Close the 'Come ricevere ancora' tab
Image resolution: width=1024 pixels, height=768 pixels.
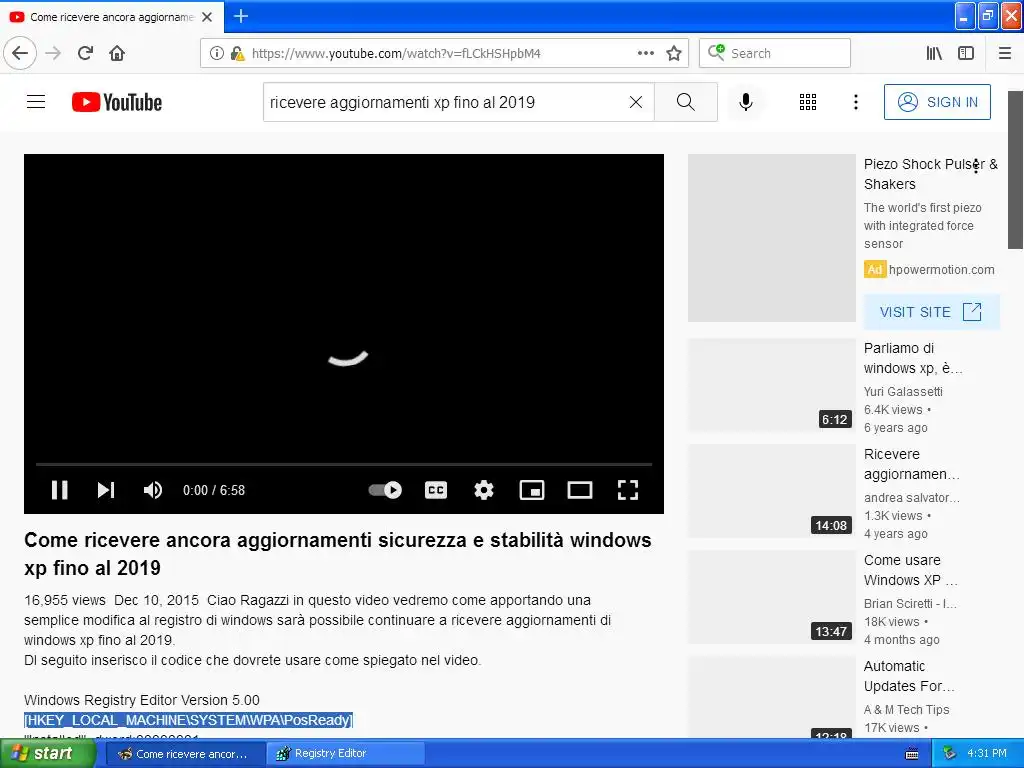pyautogui.click(x=207, y=17)
